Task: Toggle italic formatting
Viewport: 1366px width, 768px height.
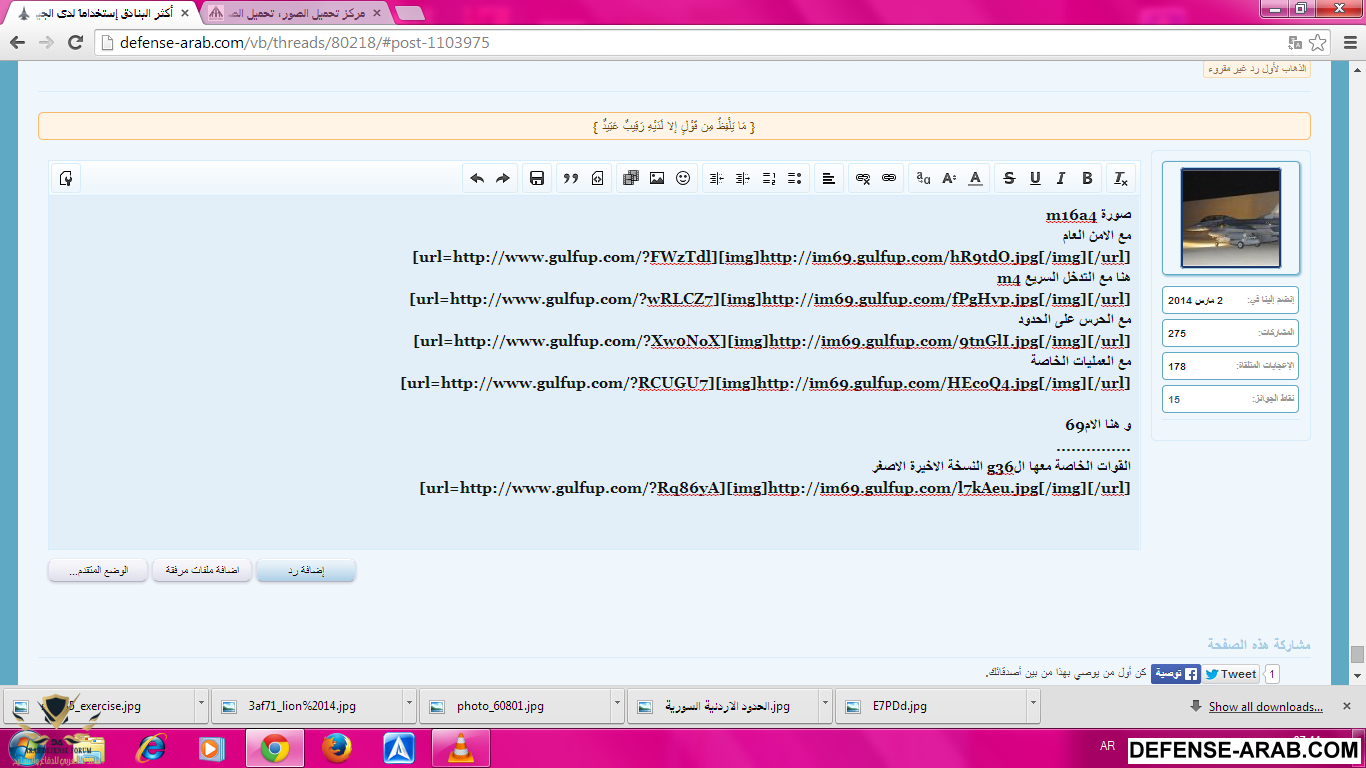Action: click(x=1061, y=178)
